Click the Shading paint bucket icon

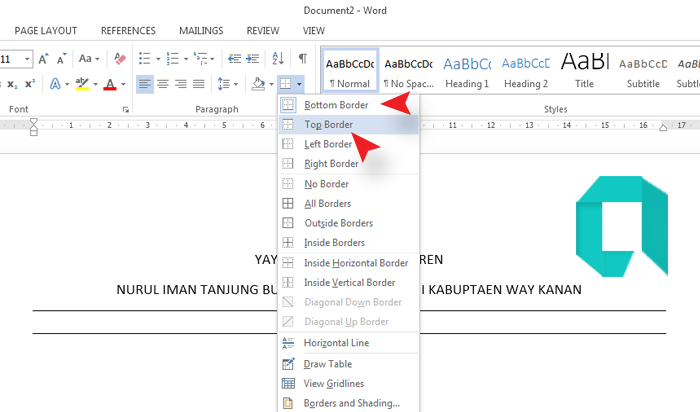click(258, 84)
